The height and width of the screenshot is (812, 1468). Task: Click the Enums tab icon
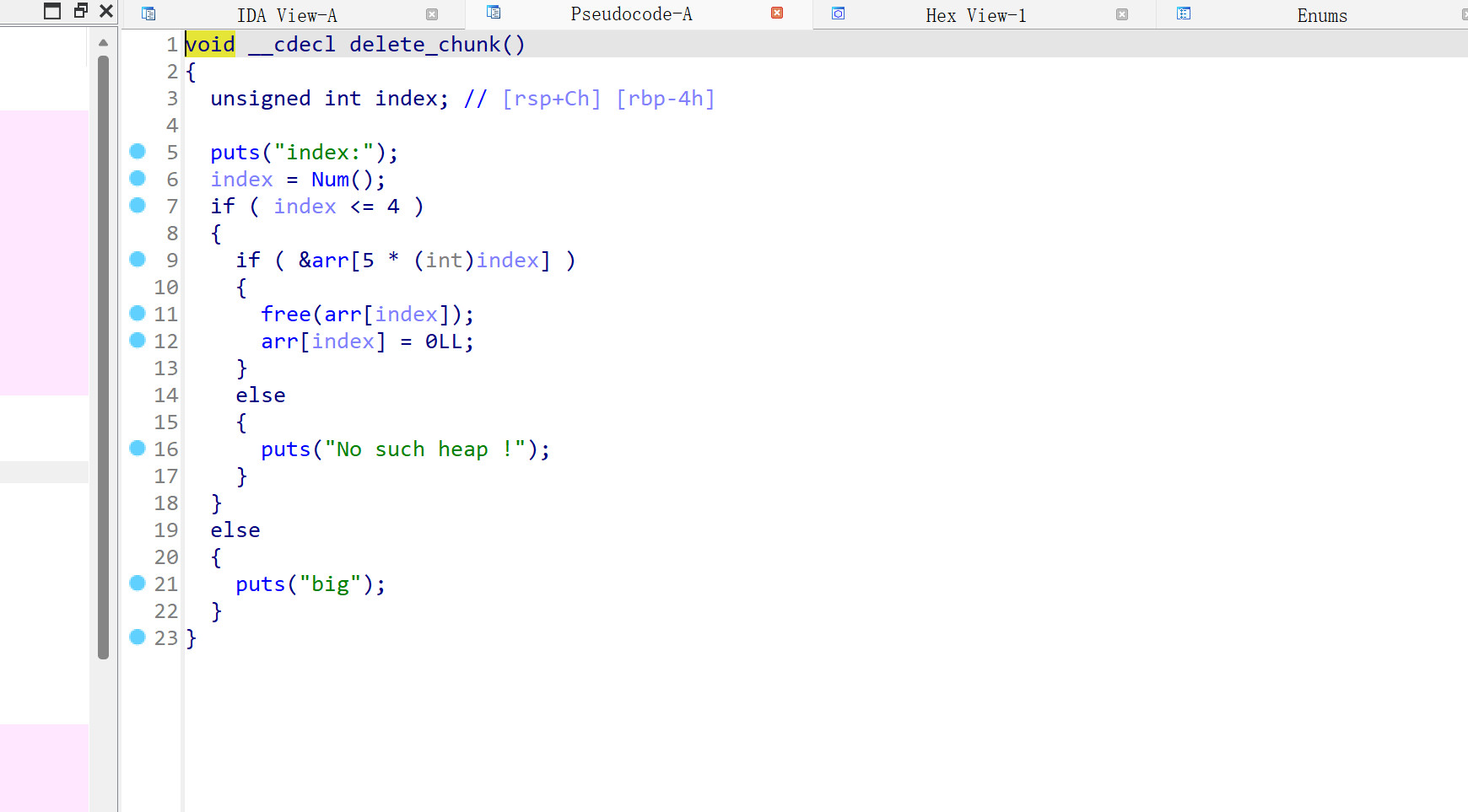coord(1184,13)
